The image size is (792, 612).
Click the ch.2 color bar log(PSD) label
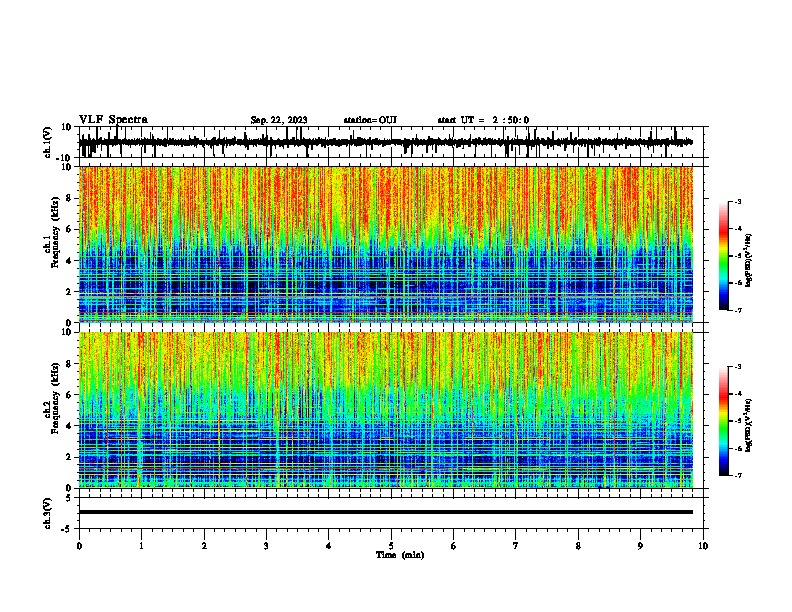click(x=749, y=426)
